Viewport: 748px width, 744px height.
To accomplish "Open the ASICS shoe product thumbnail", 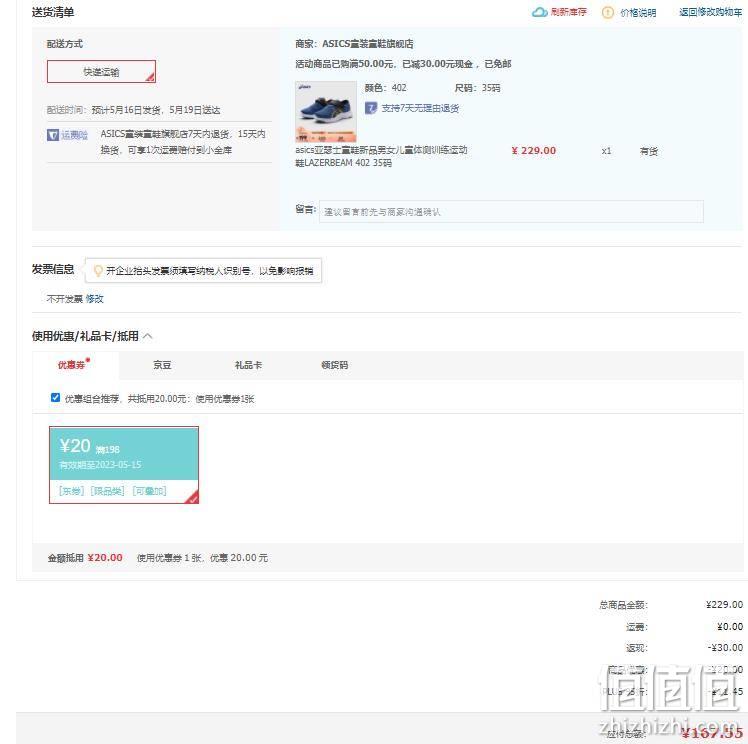I will [326, 112].
